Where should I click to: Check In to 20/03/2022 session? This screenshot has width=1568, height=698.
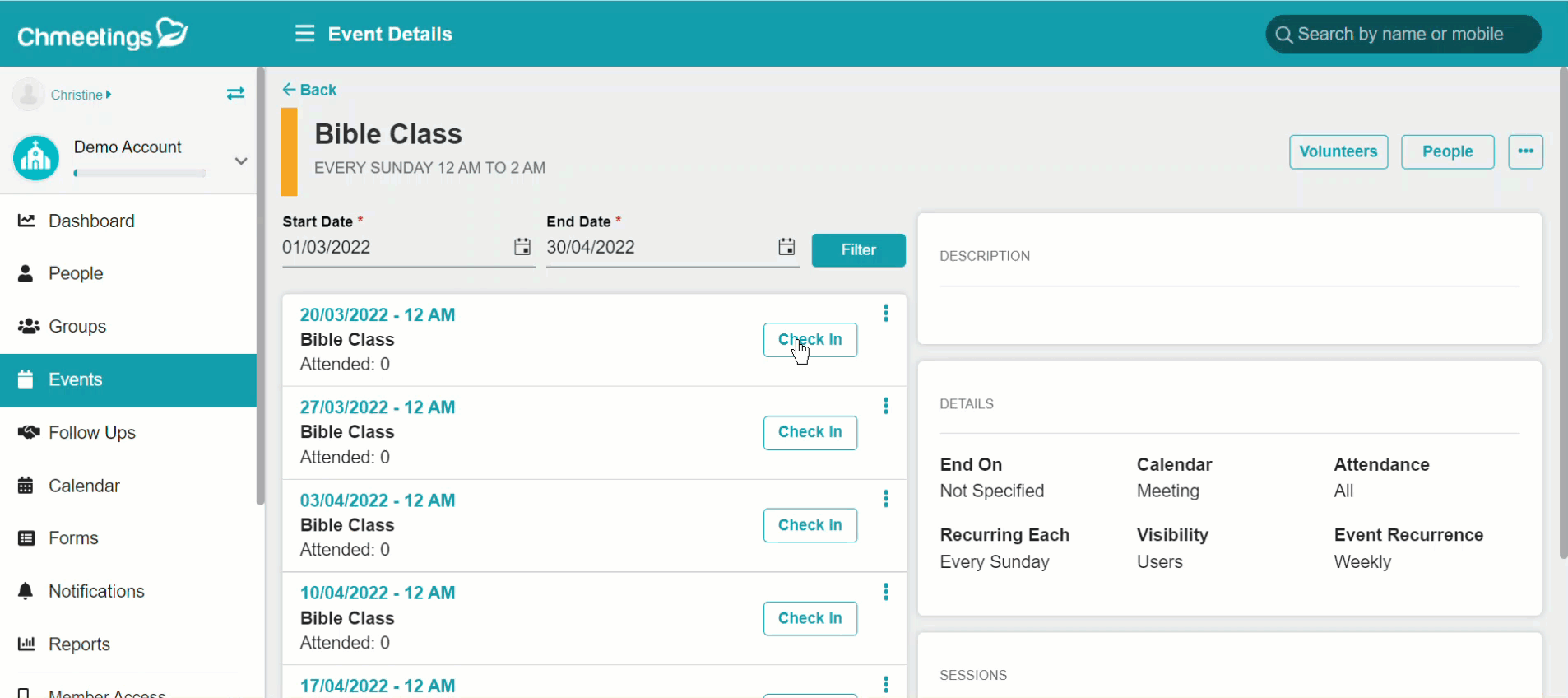click(810, 339)
